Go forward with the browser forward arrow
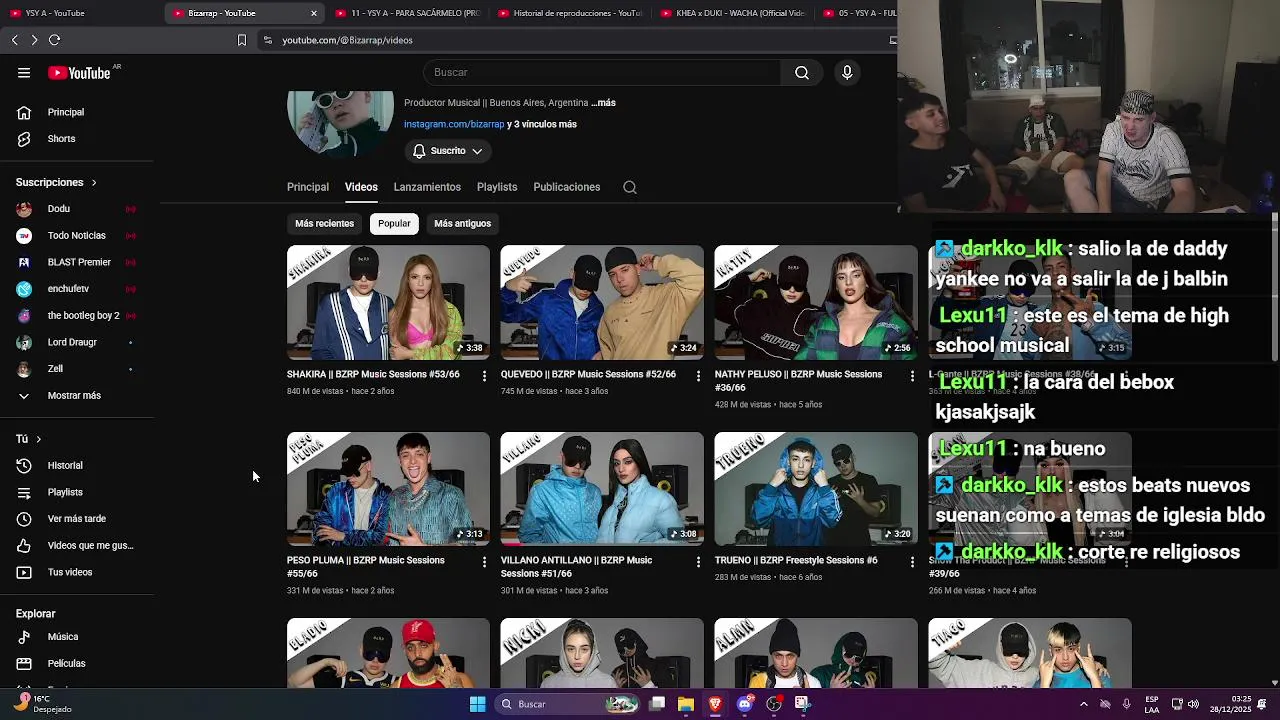 [34, 40]
